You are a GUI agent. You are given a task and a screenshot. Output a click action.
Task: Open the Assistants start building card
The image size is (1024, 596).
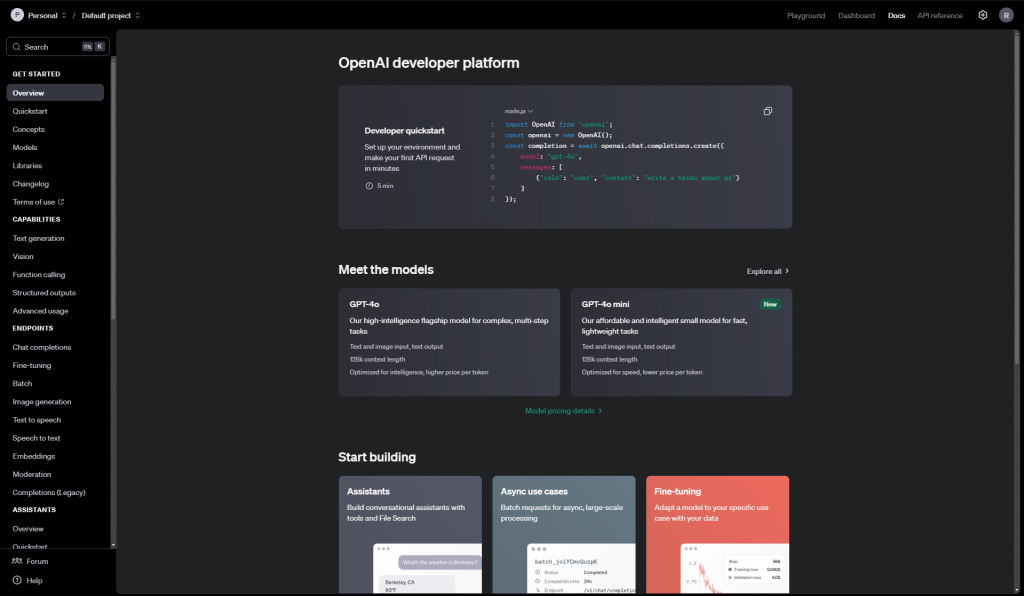tap(410, 535)
